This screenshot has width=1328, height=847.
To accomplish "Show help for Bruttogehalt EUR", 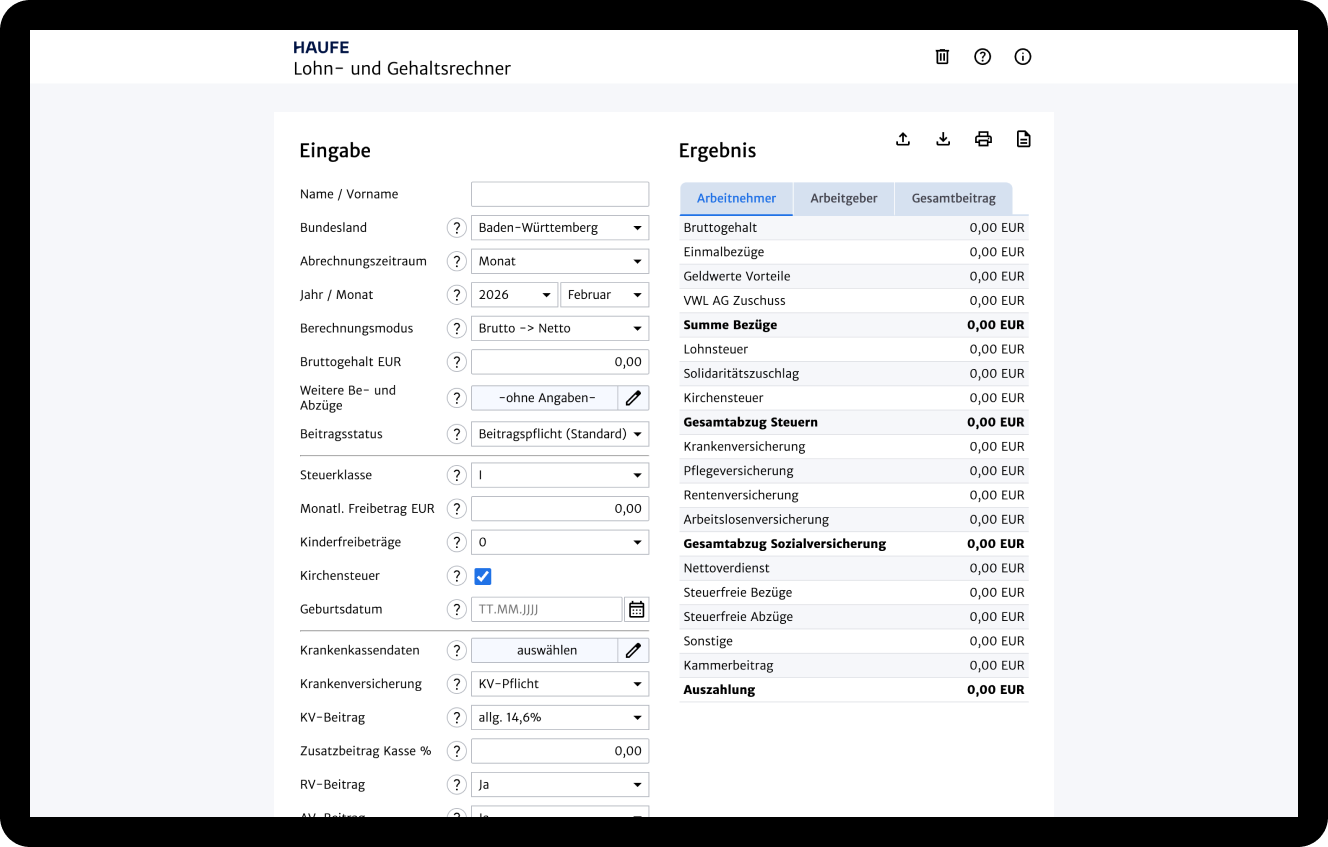I will [x=457, y=362].
